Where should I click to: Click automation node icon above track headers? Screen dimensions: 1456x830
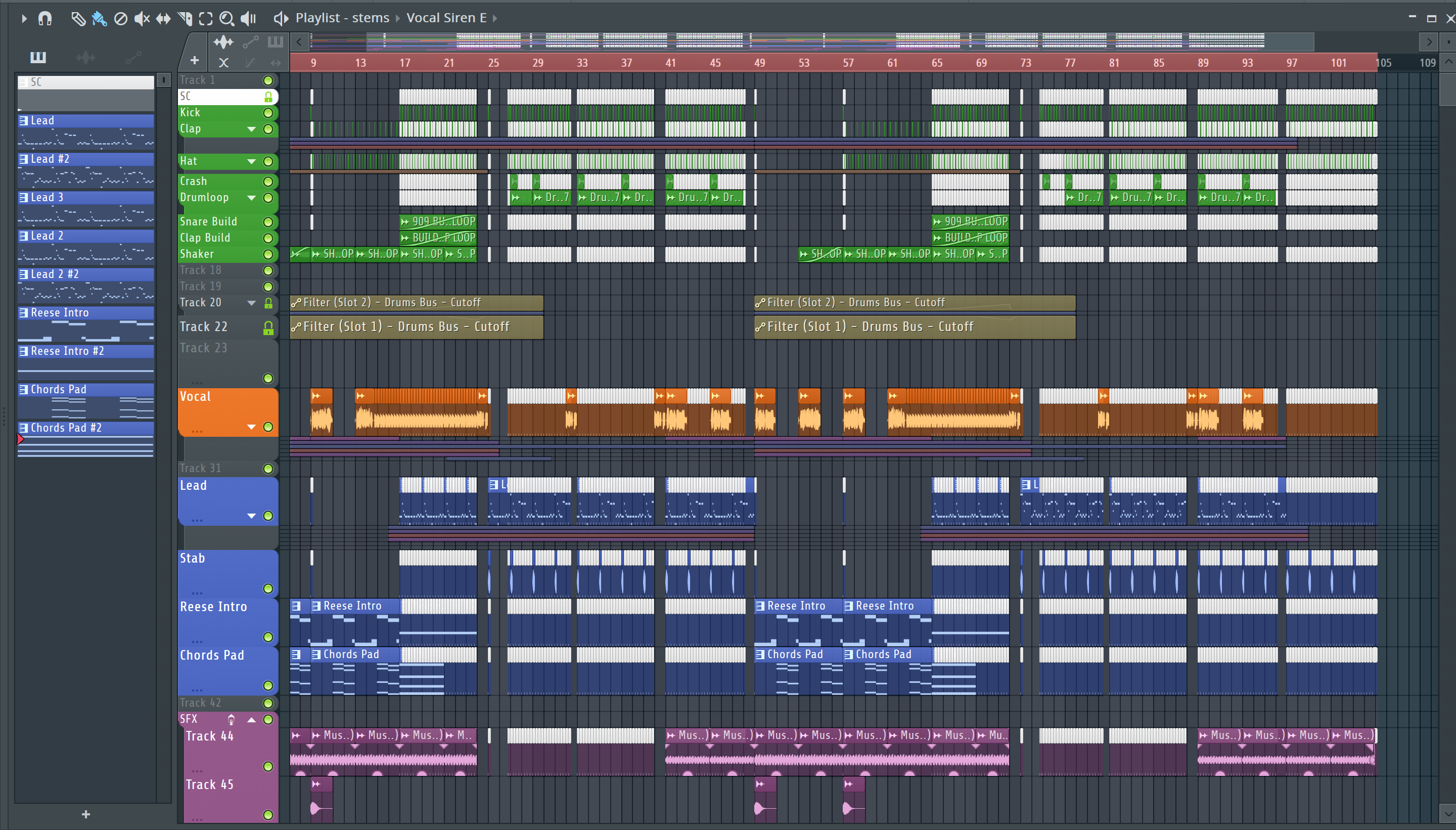pyautogui.click(x=250, y=41)
